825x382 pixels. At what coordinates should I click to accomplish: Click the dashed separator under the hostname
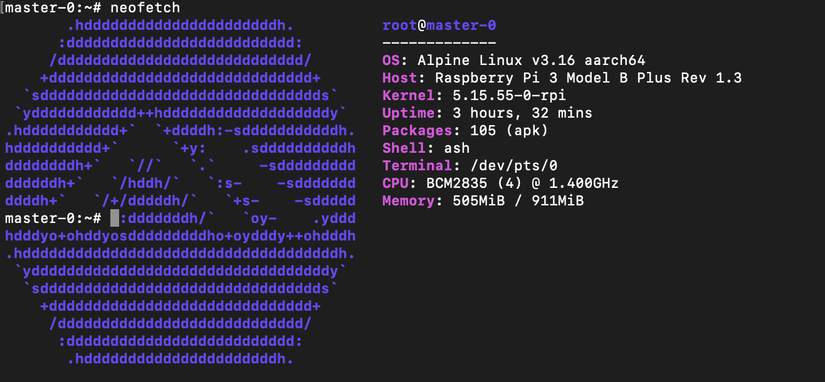[439, 43]
